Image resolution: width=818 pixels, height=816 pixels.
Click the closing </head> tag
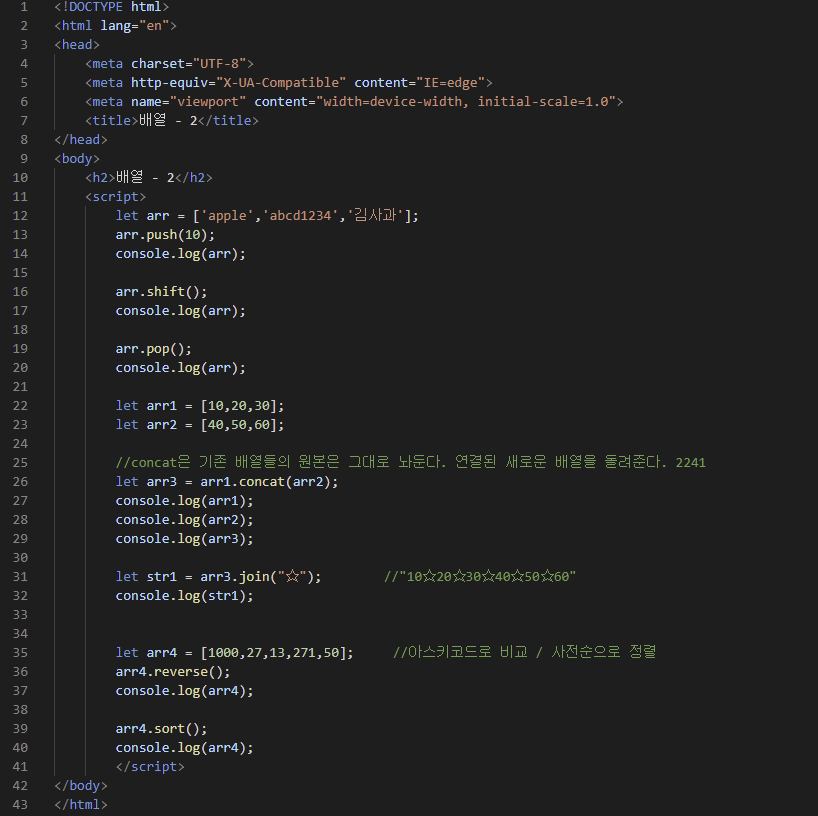[81, 140]
